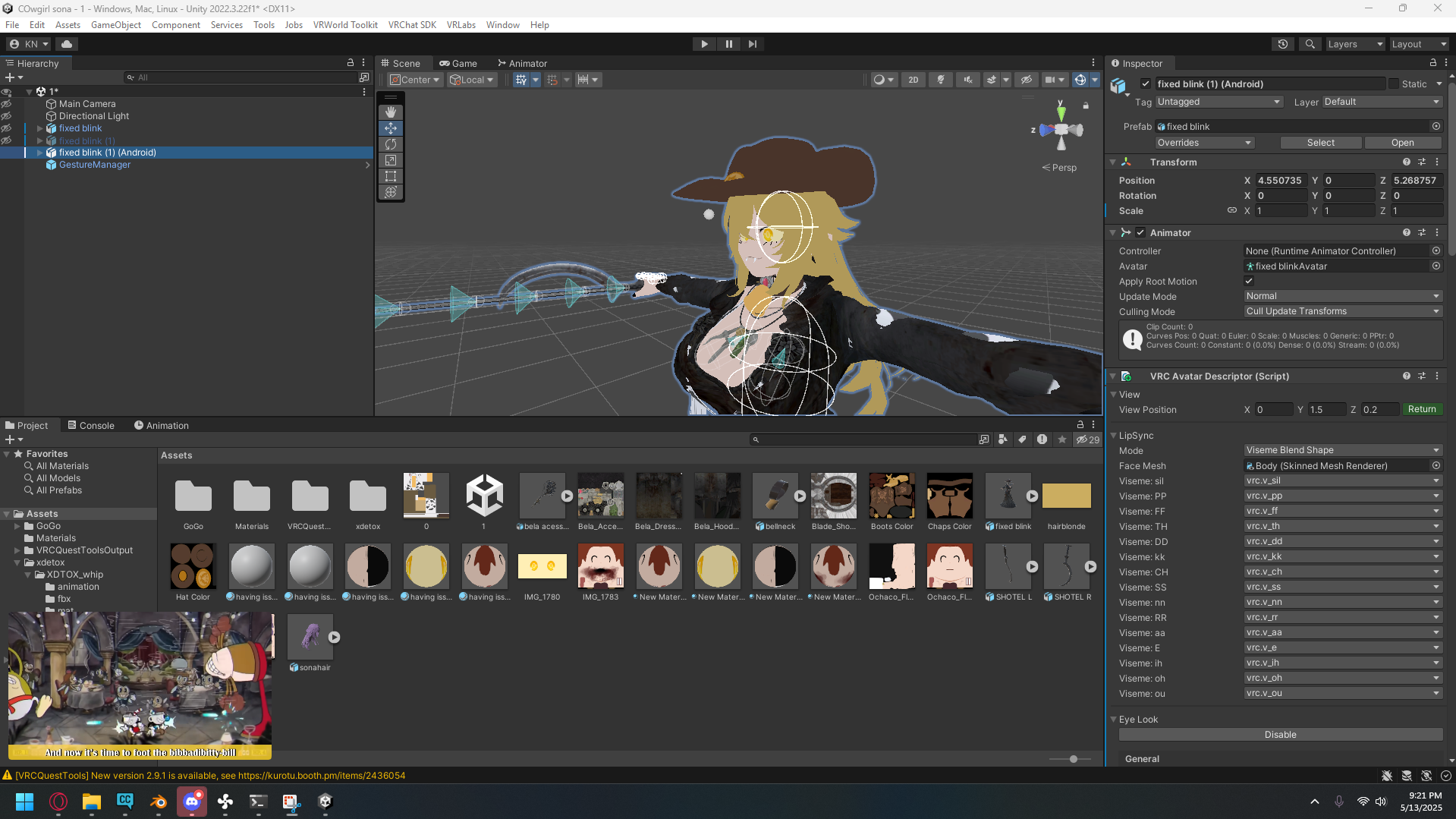1456x819 pixels.
Task: Select the Transform tool in Scene
Action: [391, 192]
